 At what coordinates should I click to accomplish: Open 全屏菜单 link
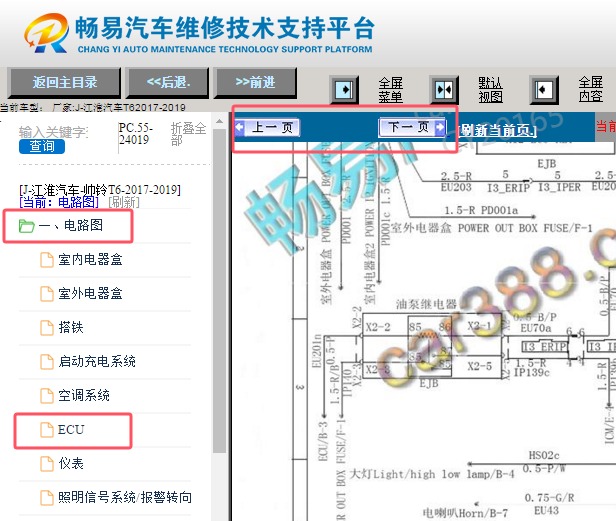tap(390, 90)
